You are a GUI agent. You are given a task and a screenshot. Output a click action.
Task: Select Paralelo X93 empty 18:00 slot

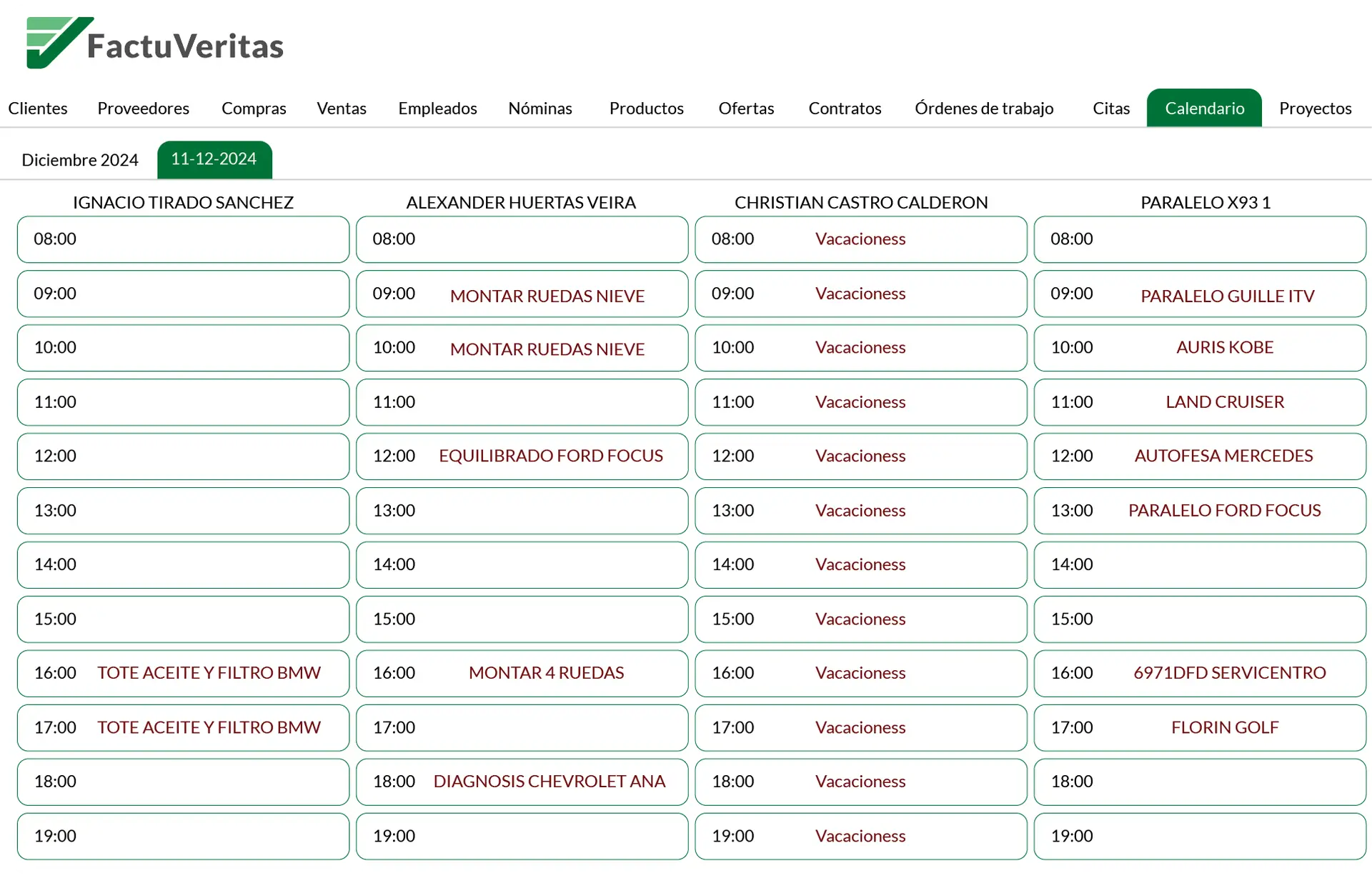[1200, 782]
